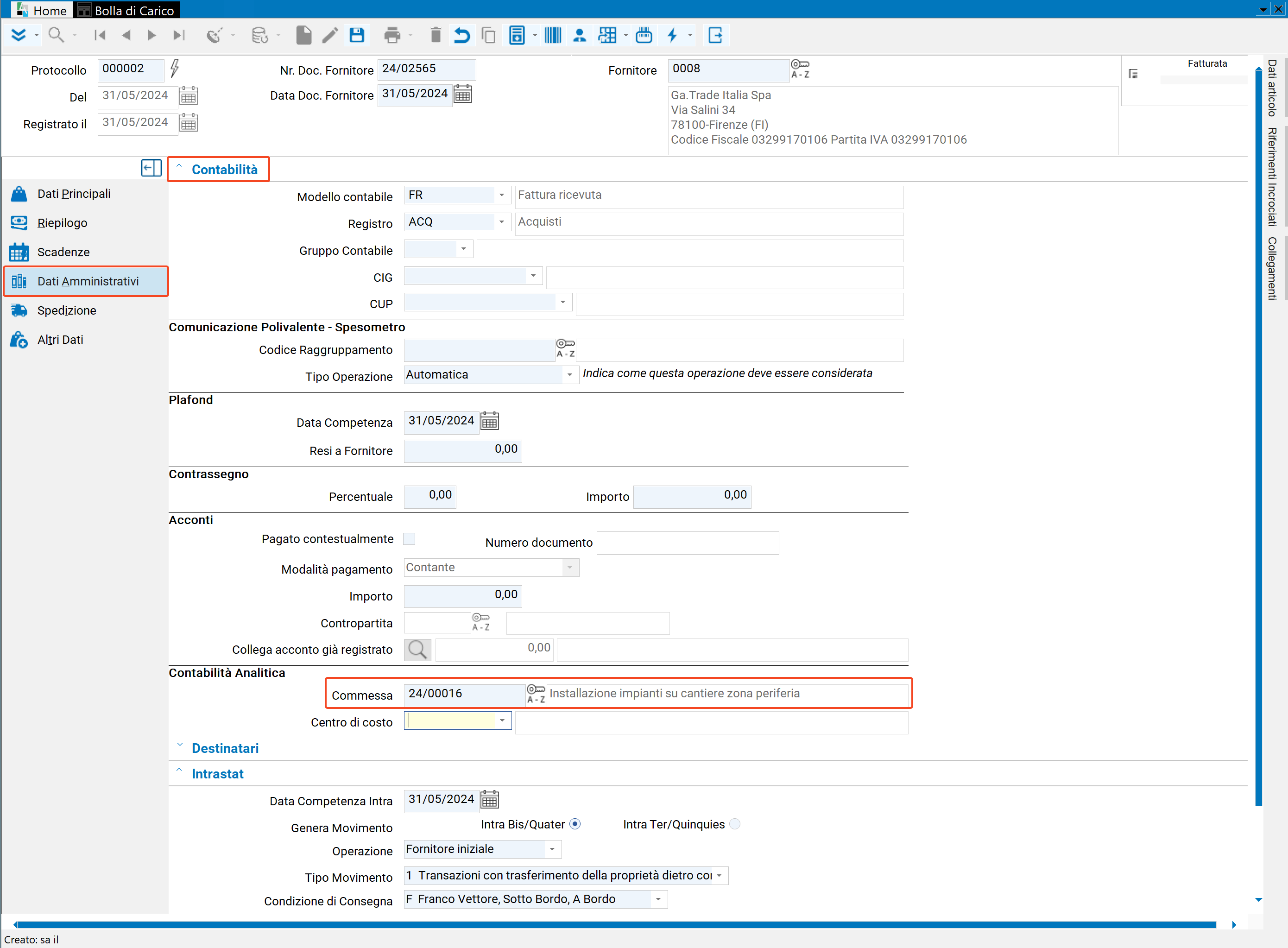Click the barcode toolbar icon
The image size is (1288, 948).
click(x=553, y=36)
